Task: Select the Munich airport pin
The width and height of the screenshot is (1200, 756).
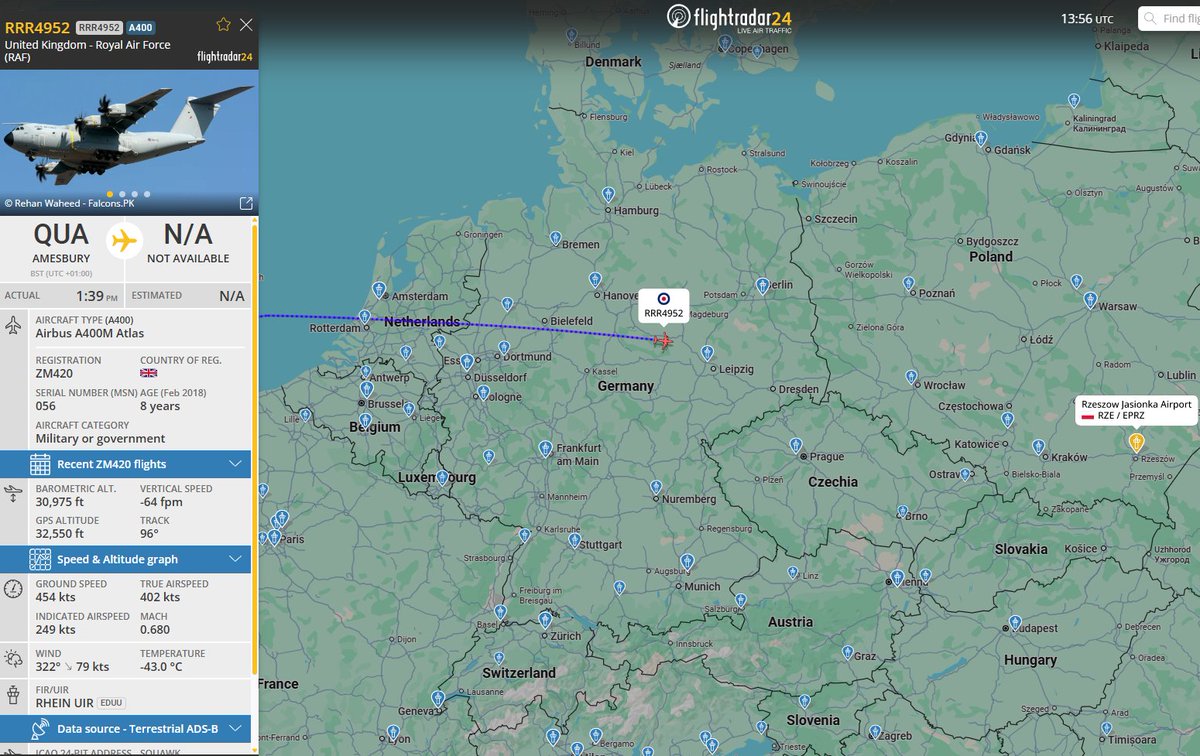Action: coord(687,563)
